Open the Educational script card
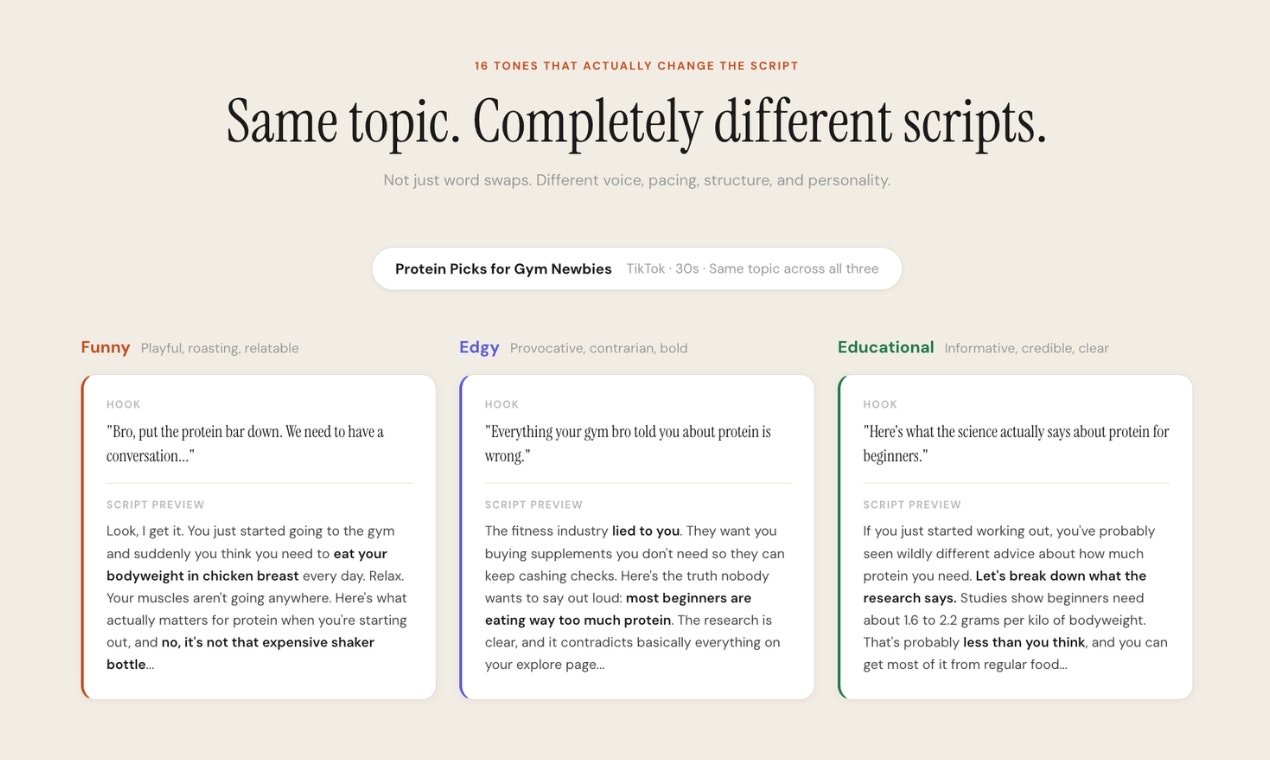 [1015, 535]
